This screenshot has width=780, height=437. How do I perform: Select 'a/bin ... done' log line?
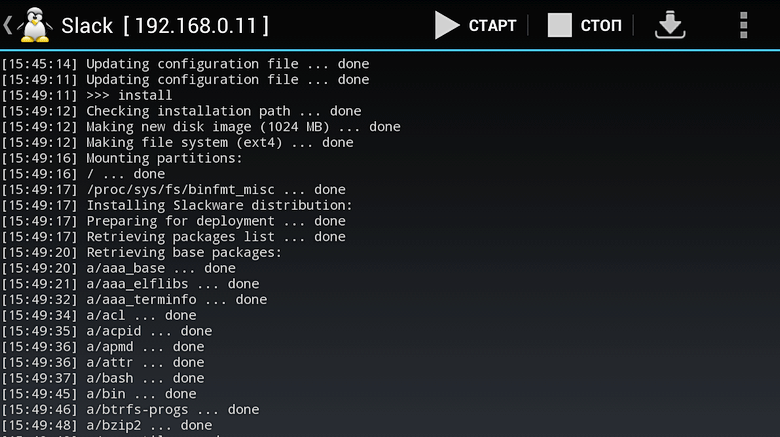coord(98,394)
